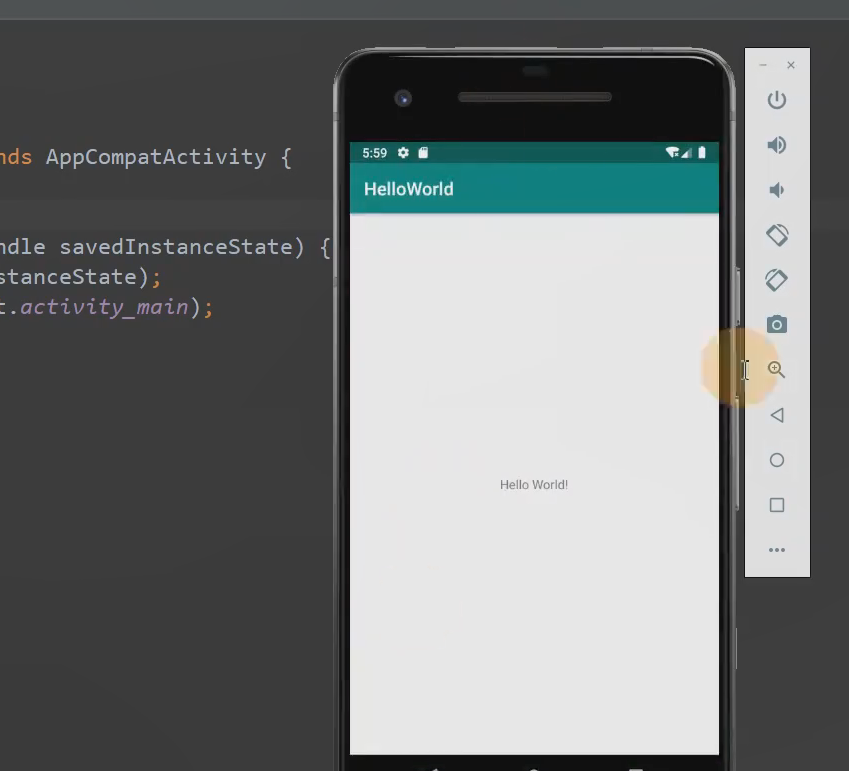Raise volume with the volume up icon

(x=776, y=145)
